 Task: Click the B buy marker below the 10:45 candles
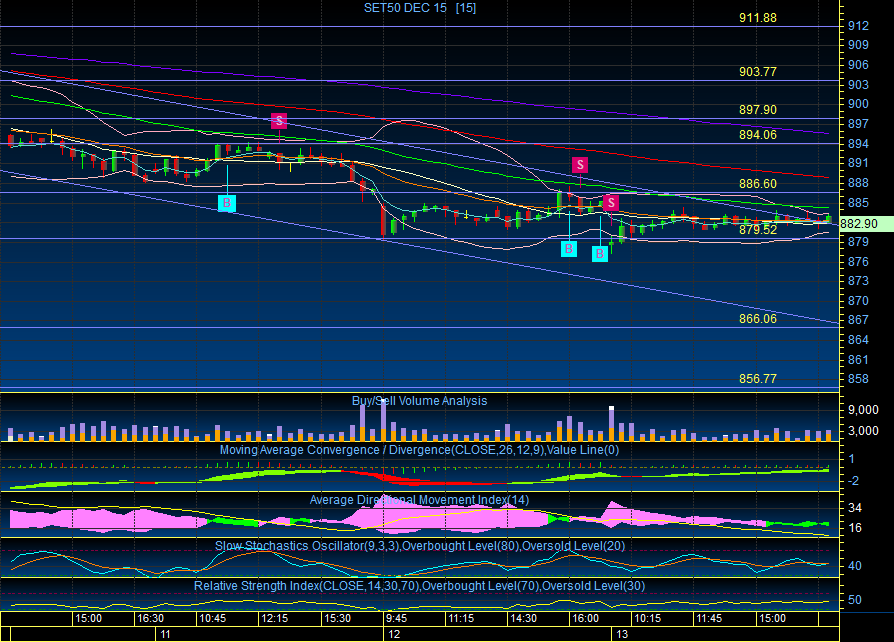[227, 203]
